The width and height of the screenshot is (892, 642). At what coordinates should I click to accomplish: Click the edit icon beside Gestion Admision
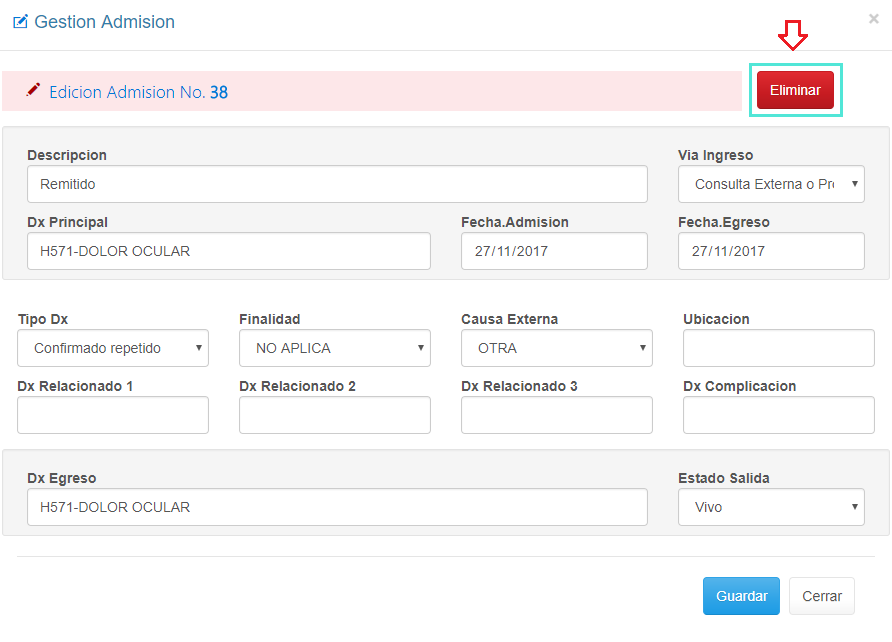20,21
